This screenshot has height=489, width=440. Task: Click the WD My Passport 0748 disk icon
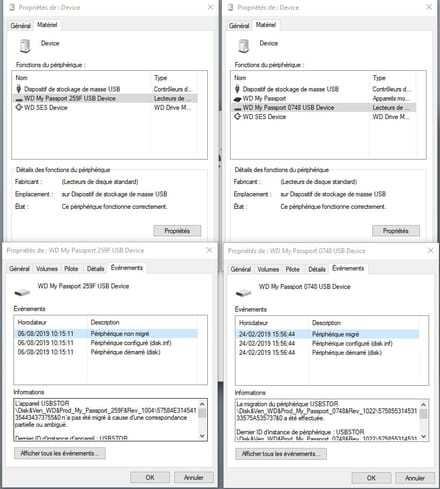[237, 108]
